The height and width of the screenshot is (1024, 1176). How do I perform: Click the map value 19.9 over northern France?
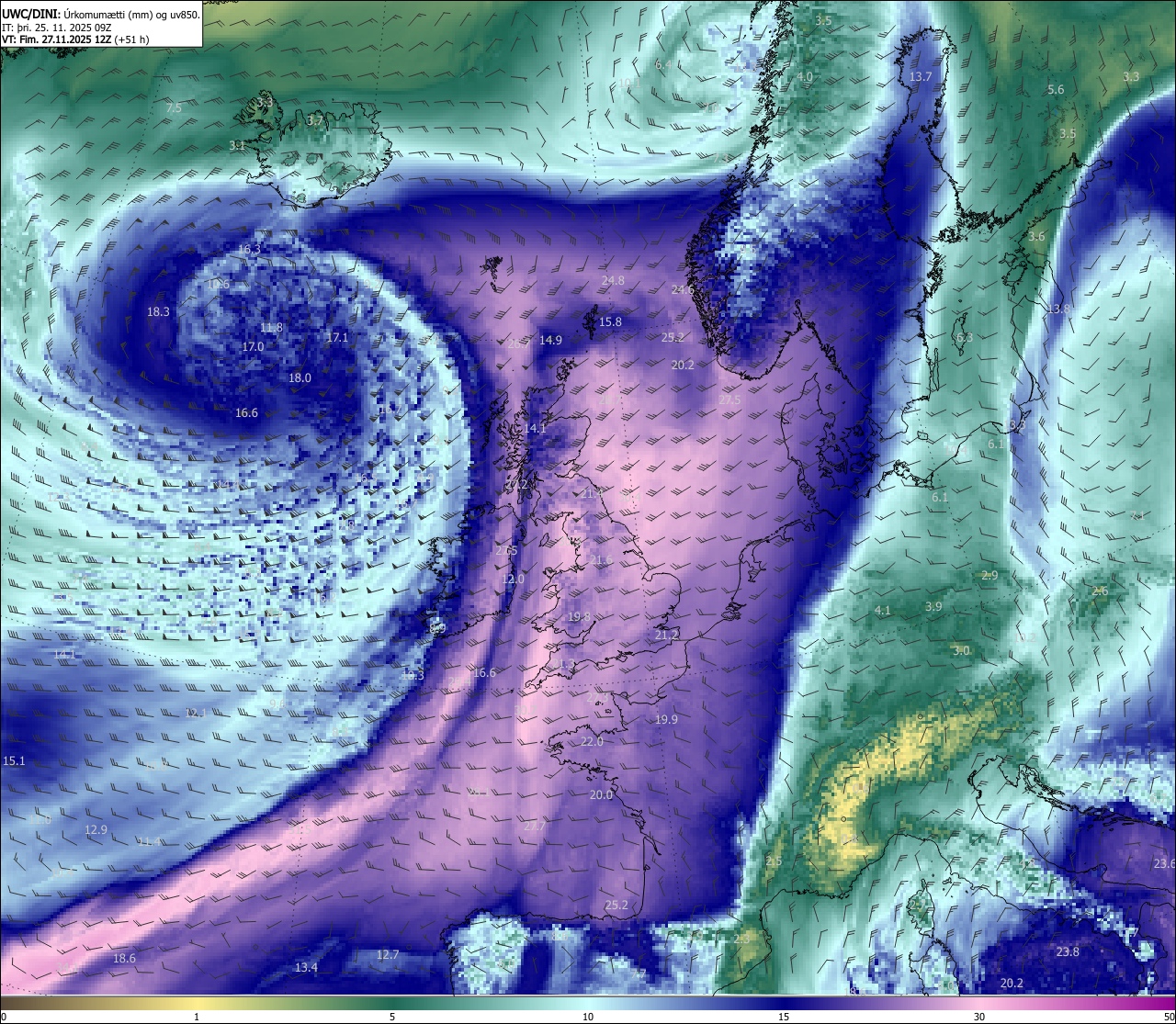coord(666,719)
